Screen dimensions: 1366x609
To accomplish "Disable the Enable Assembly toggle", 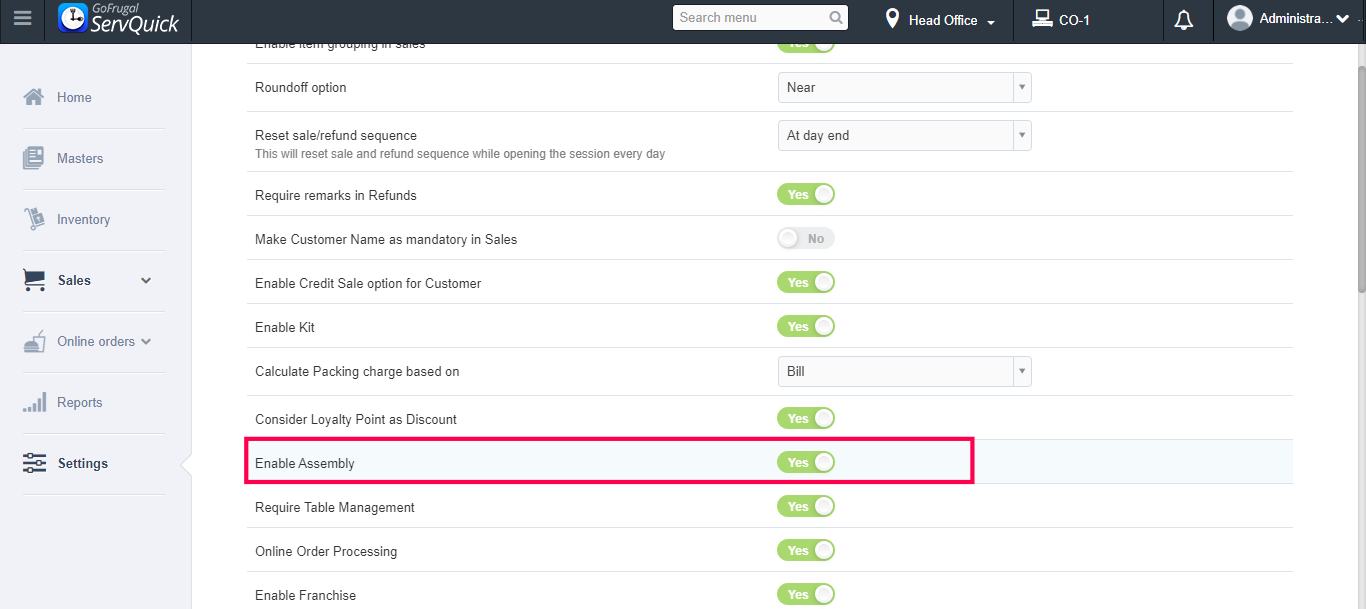I will 806,463.
